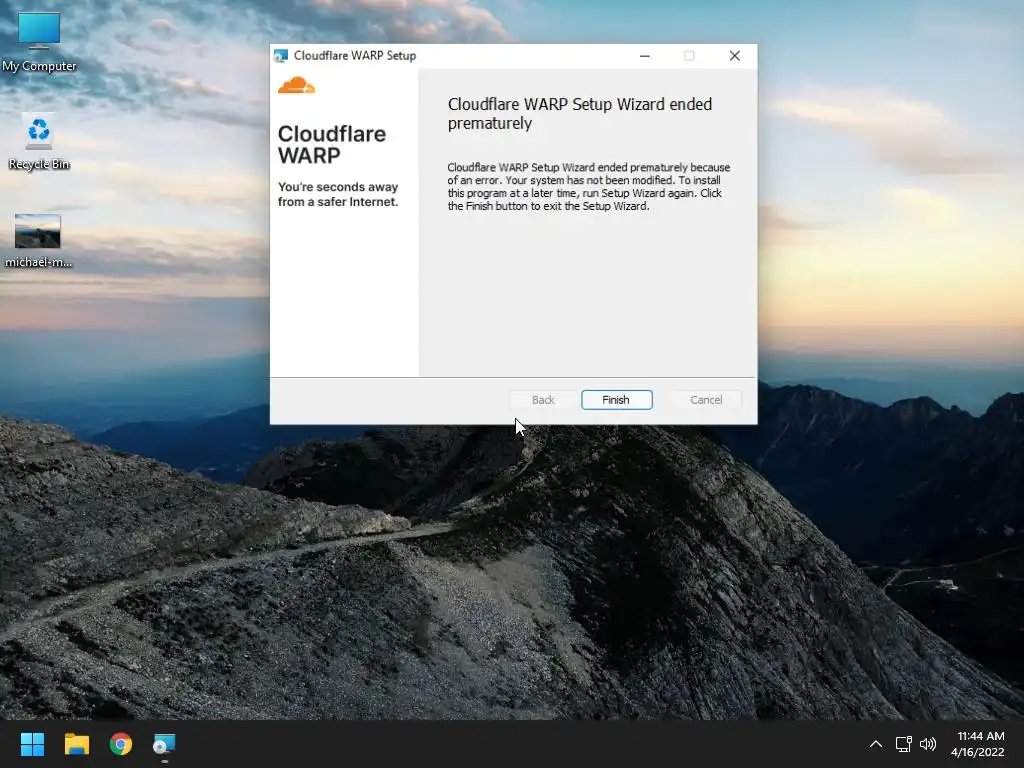Click the heading 'Setup Wizard ended prematurely'
The image size is (1024, 768).
point(580,114)
